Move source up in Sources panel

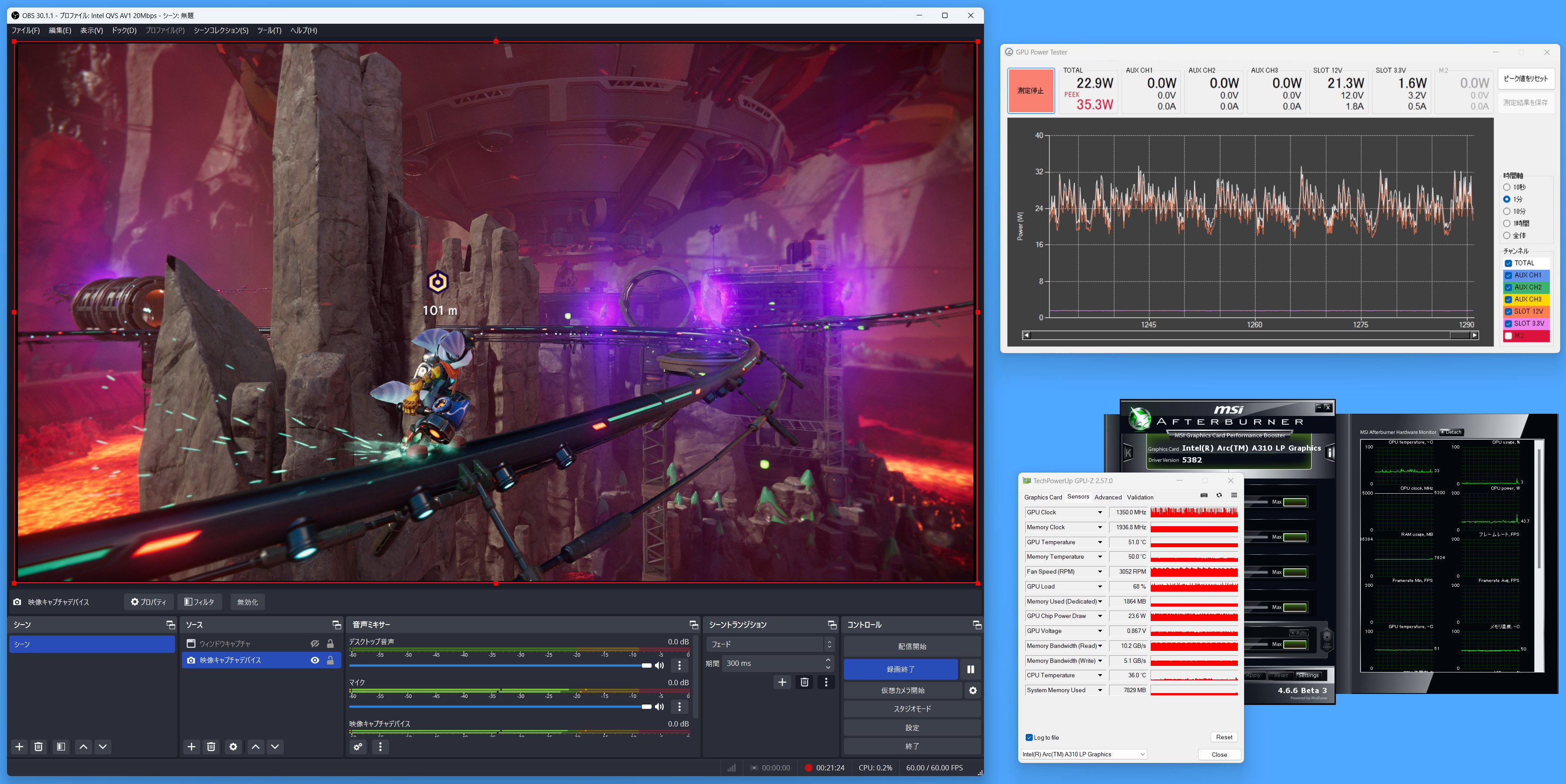point(255,747)
